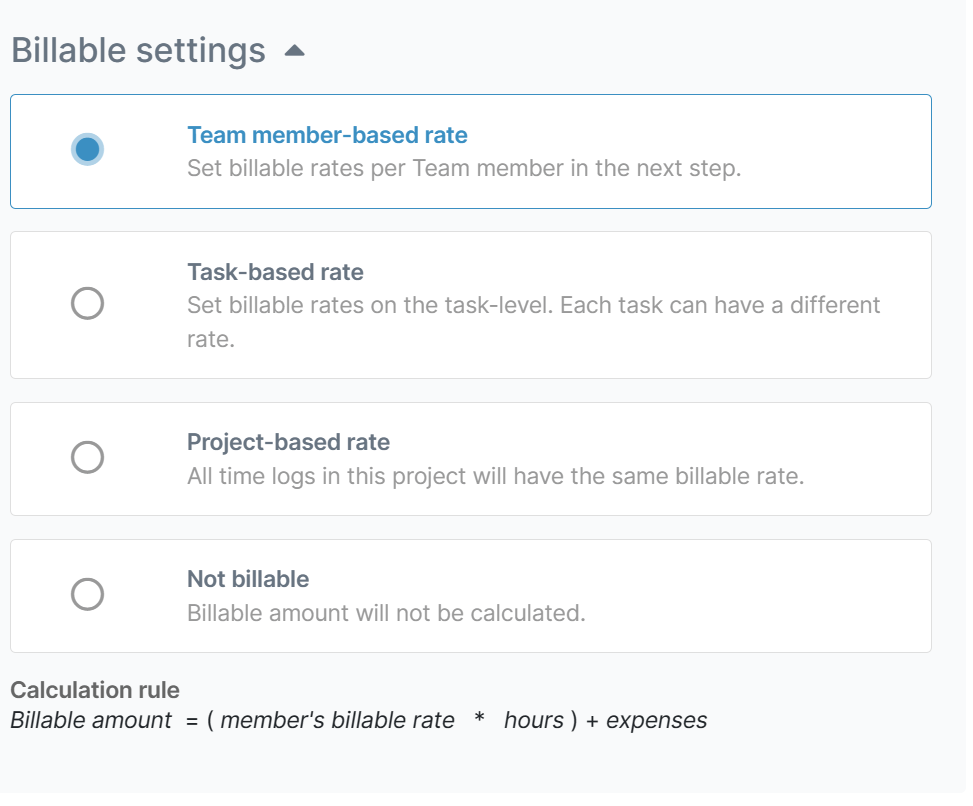This screenshot has height=806, width=973.
Task: Click 'member's billable rate' in the formula
Action: [x=338, y=720]
